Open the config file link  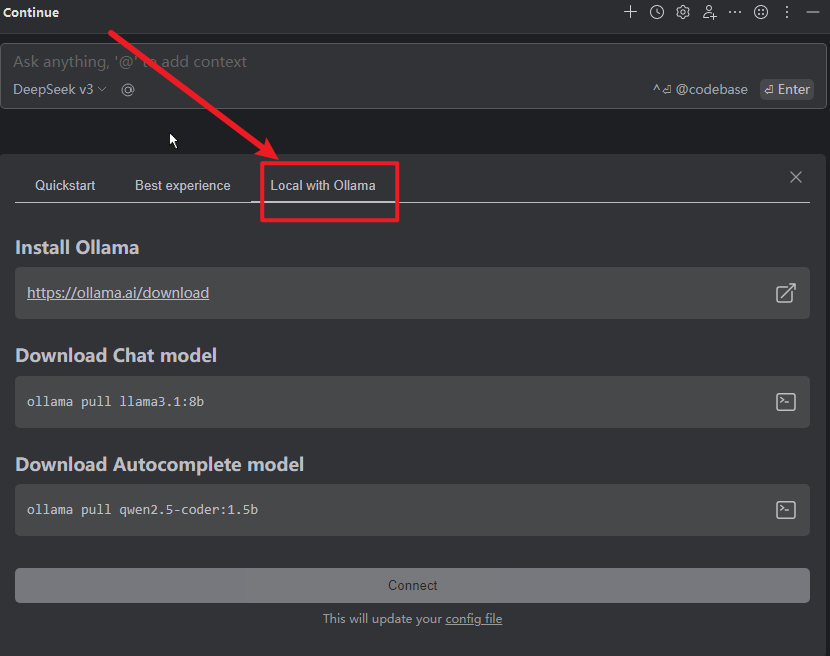tap(474, 618)
